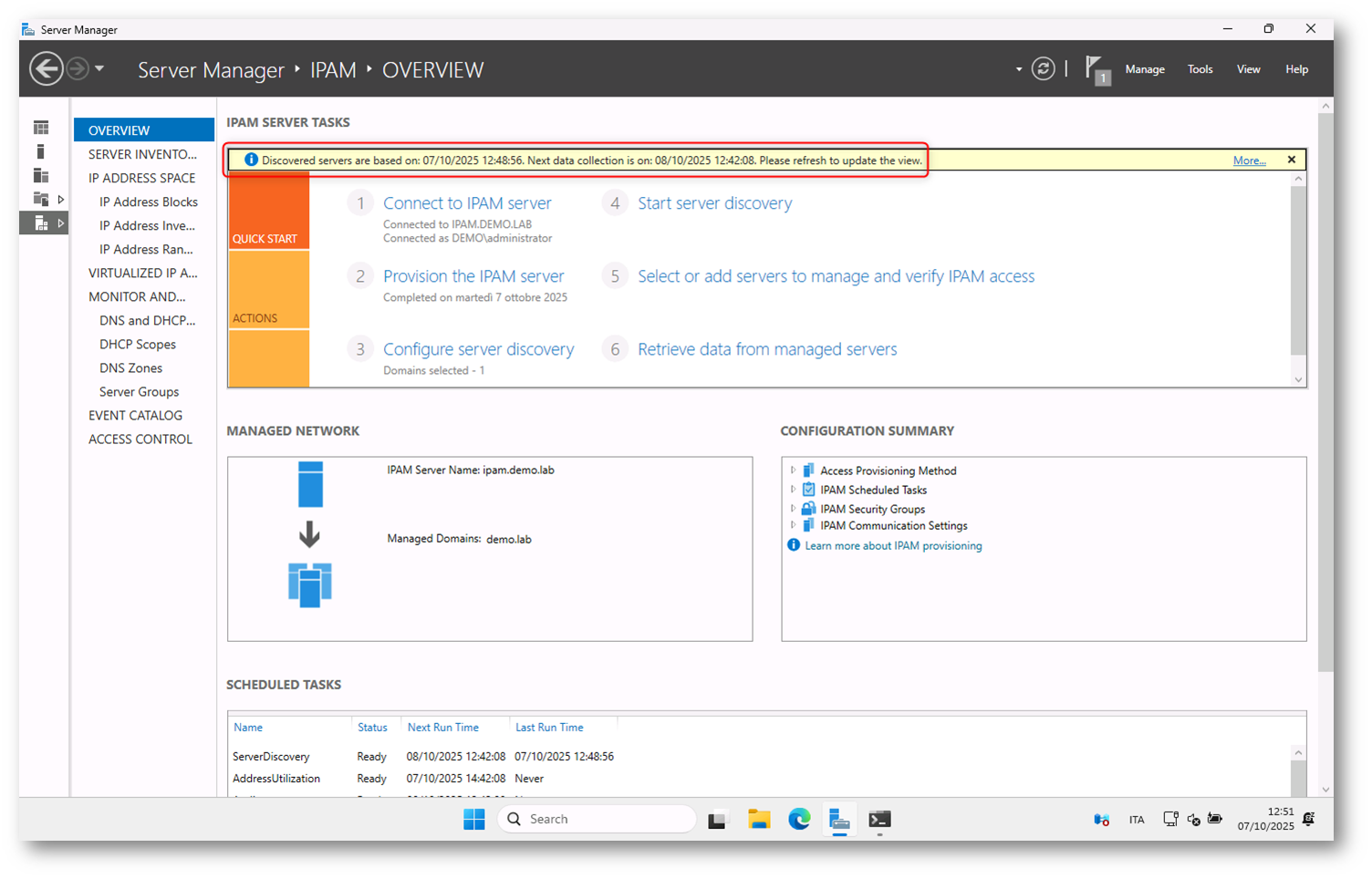Viewport: 1372px width, 879px height.
Task: Open the Tools menu
Action: click(x=1200, y=69)
